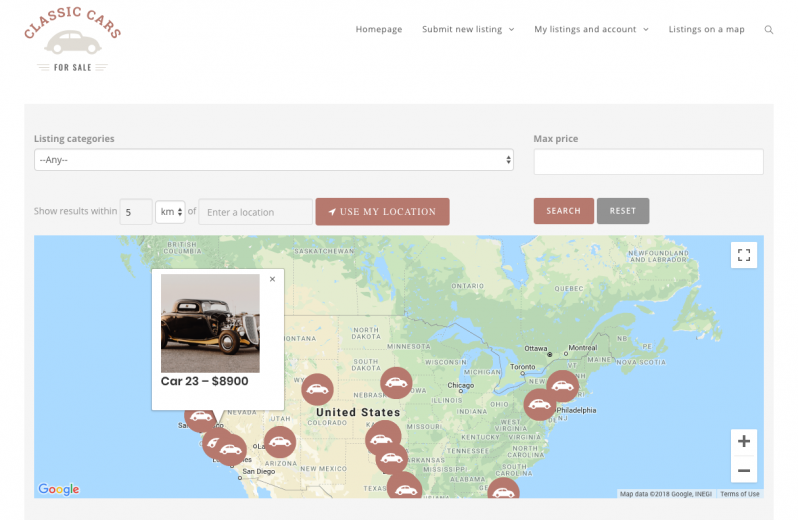Open the Car 23 – $8900 listing title
The height and width of the screenshot is (520, 798).
pyautogui.click(x=205, y=381)
